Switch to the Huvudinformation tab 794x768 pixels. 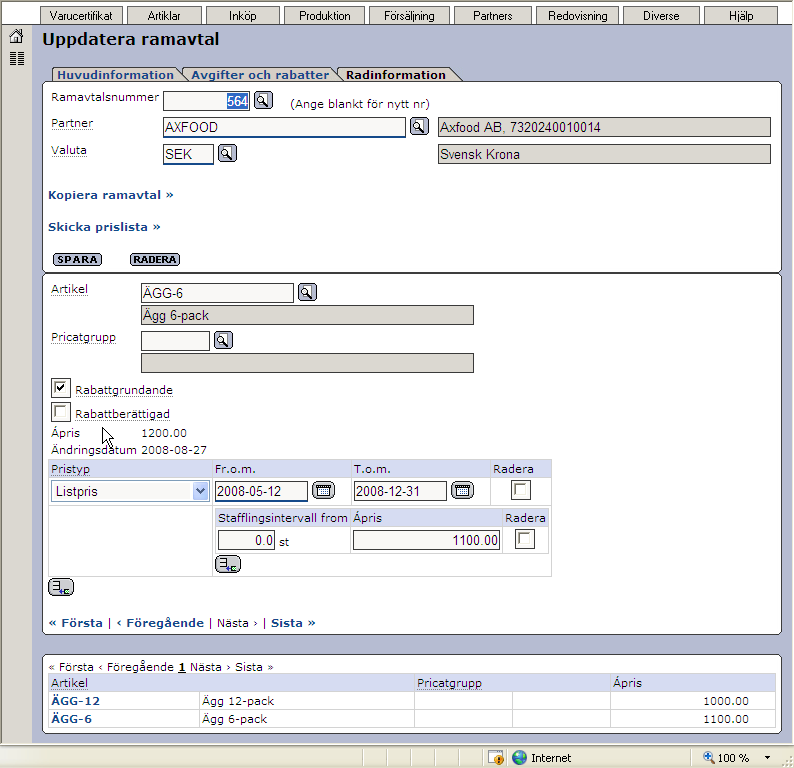coord(115,74)
